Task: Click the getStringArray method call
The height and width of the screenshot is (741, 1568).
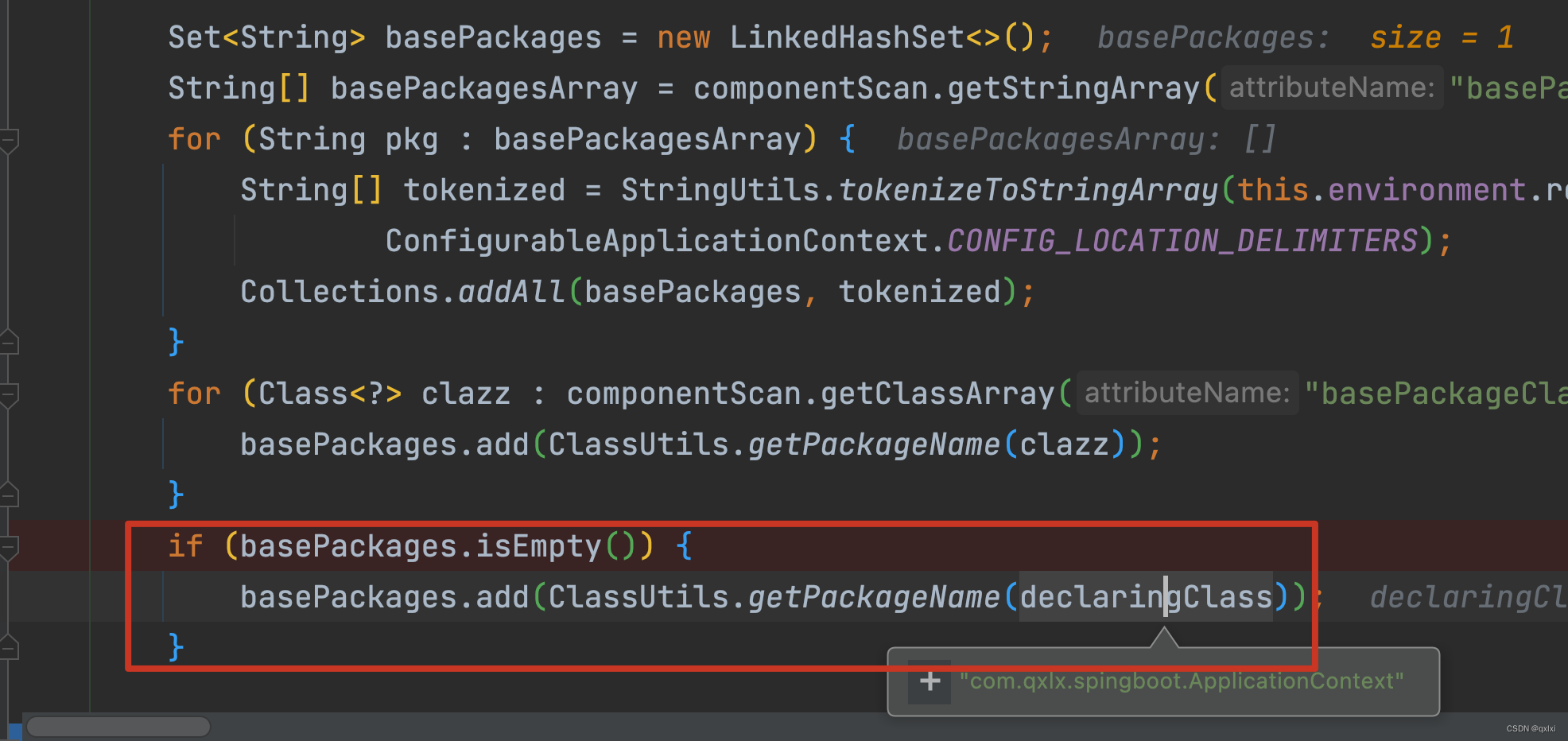Action: [1073, 88]
